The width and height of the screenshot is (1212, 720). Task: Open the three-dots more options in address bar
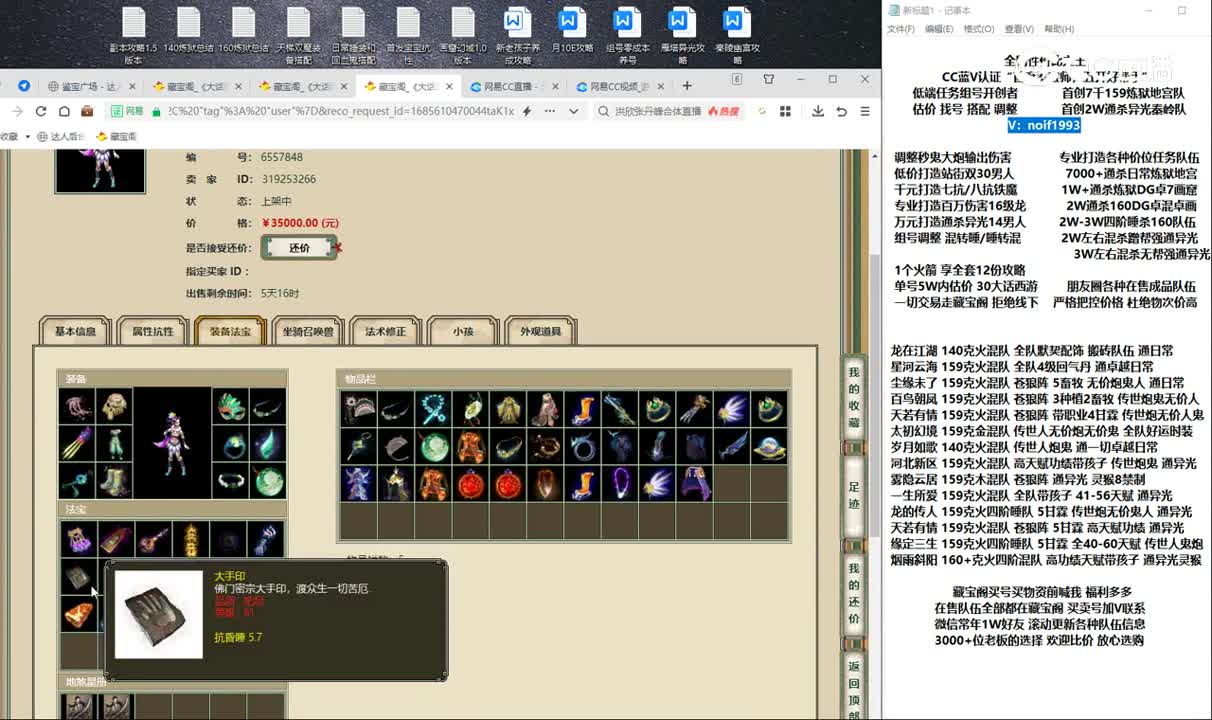(x=551, y=111)
